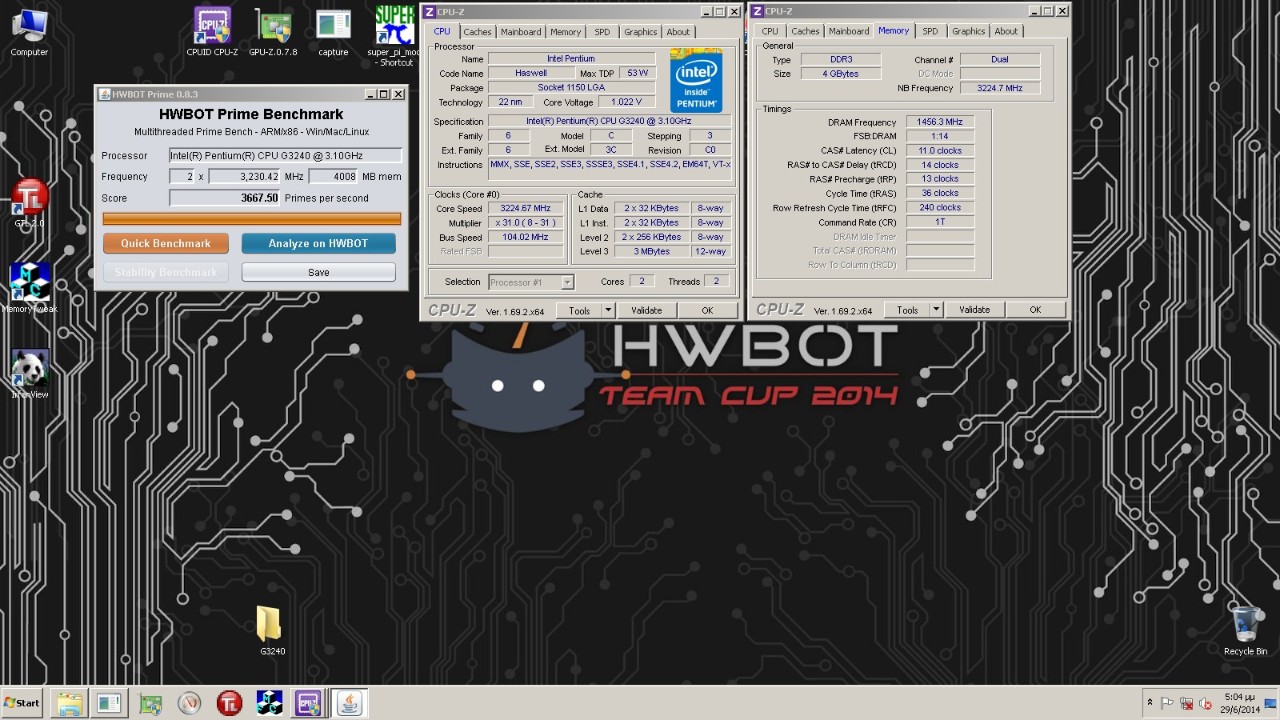Click the FSB:DRAM 1:14 value

click(939, 136)
